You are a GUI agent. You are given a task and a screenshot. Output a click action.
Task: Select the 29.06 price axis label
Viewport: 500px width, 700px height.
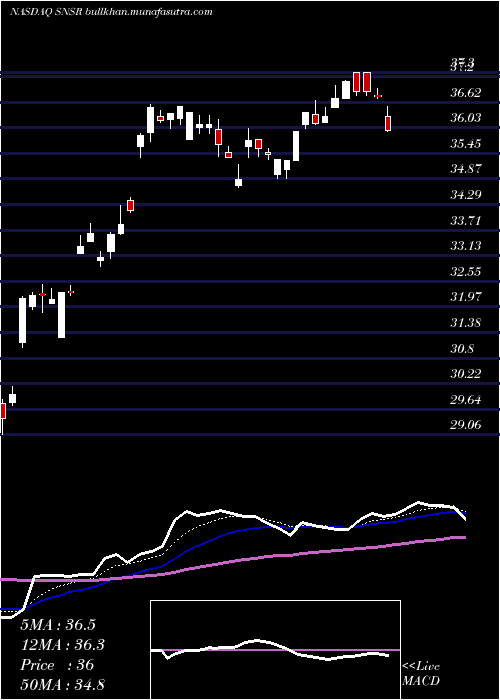click(466, 425)
